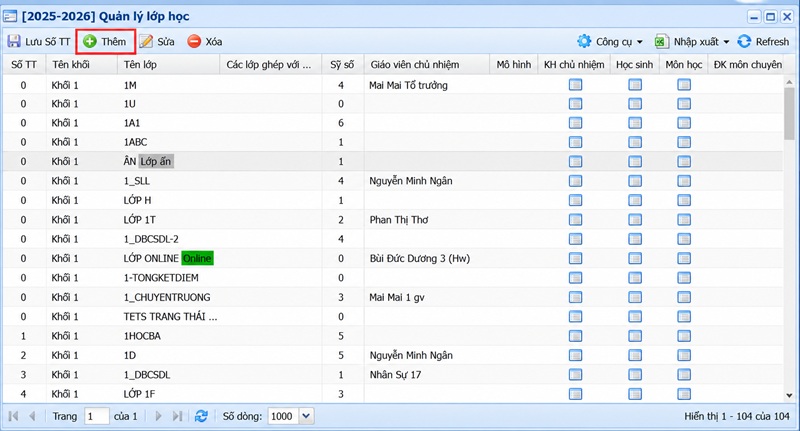Select class name 1-TONGKETDIEM
This screenshot has width=800, height=431.
[x=161, y=278]
